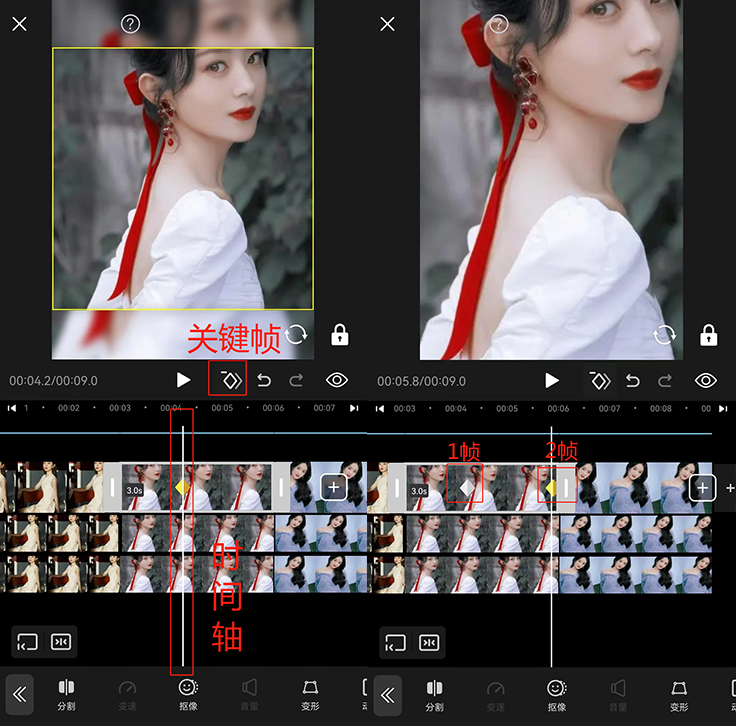Tap 00:07 ruler mark in right timeline
Screen dimensions: 736x726
click(x=609, y=408)
